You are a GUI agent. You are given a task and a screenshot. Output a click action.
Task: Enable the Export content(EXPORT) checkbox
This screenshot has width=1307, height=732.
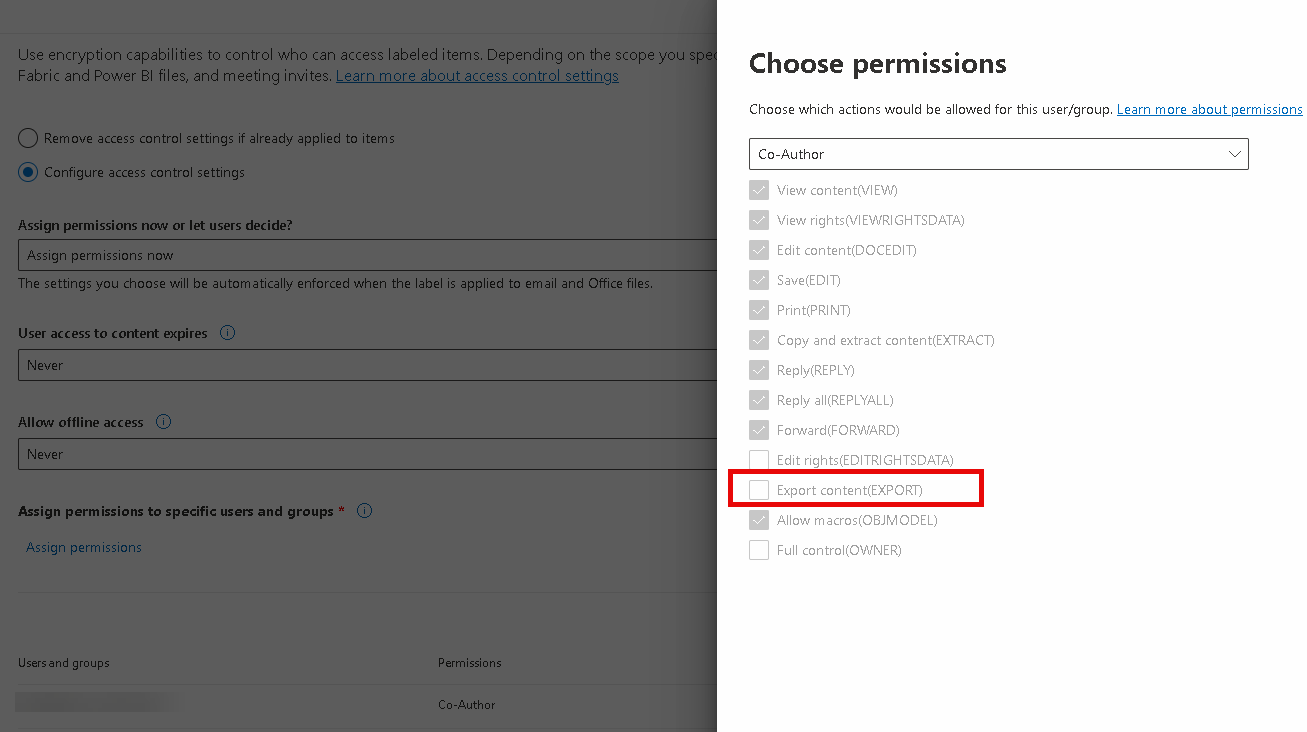tap(759, 490)
